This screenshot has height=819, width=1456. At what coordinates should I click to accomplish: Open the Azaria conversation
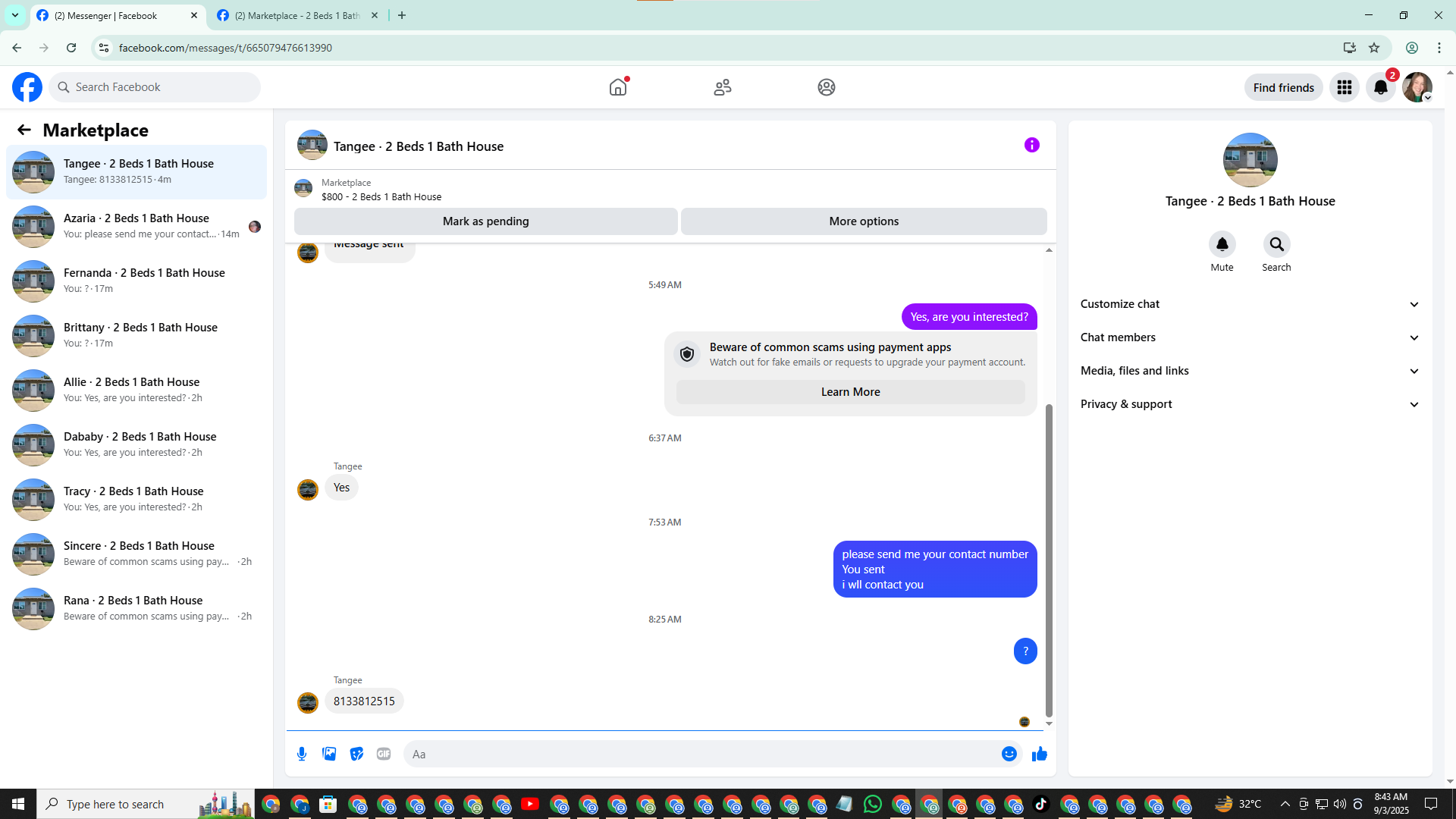[x=136, y=226]
